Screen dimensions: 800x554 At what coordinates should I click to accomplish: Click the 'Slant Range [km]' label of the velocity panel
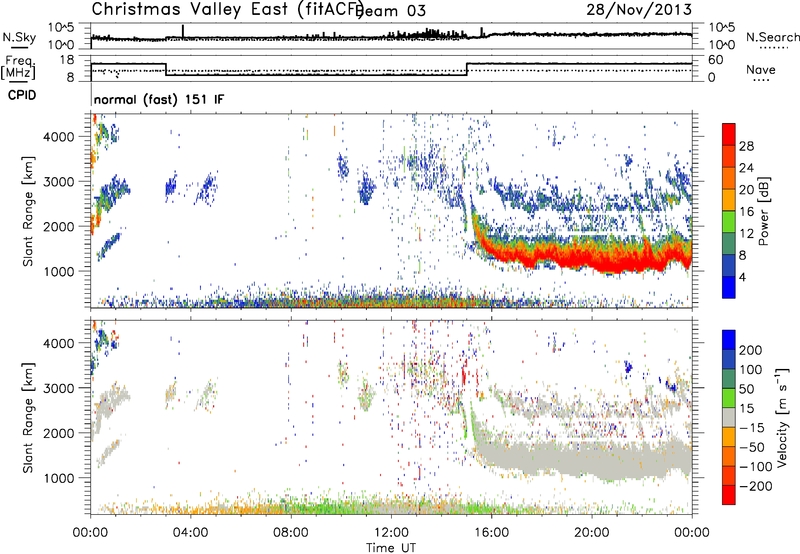pos(28,417)
